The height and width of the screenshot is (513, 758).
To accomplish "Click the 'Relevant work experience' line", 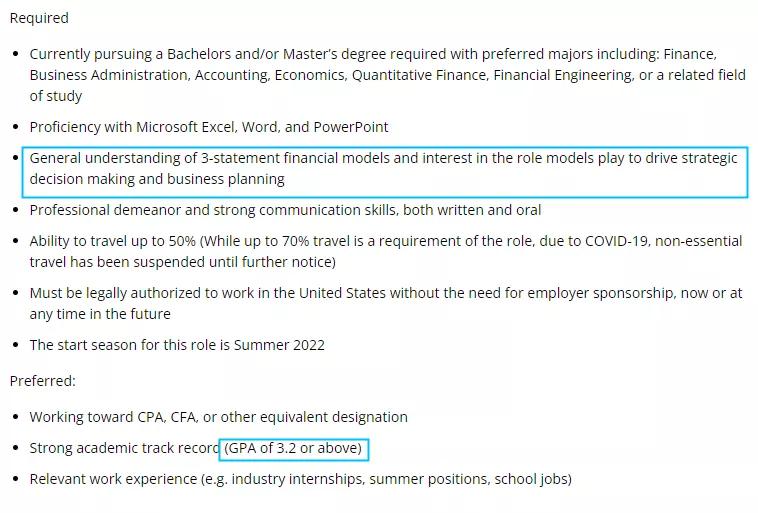I will pos(300,479).
